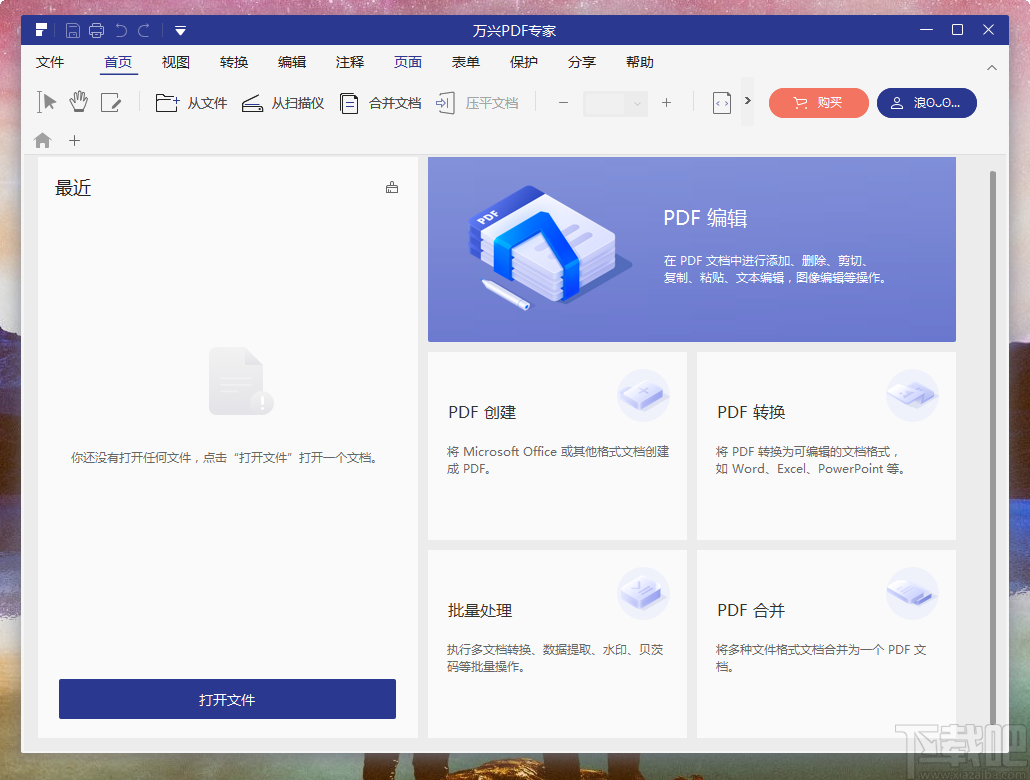Click the Home icon on the tab bar
Screen dimensions: 1030x780
[x=42, y=140]
